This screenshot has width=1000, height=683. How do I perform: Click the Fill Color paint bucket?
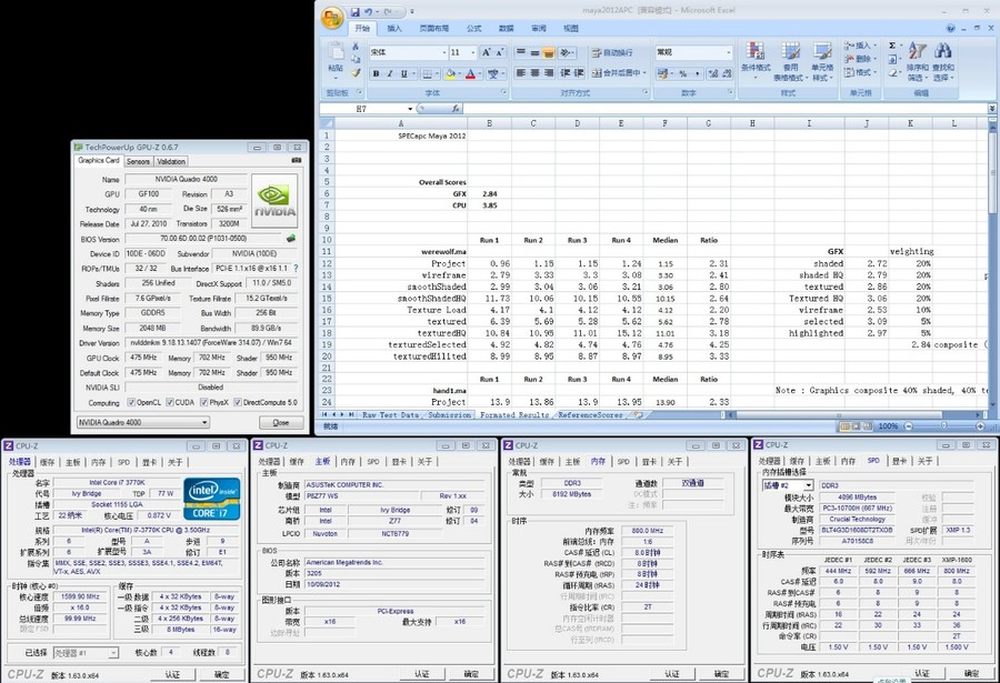pyautogui.click(x=450, y=74)
